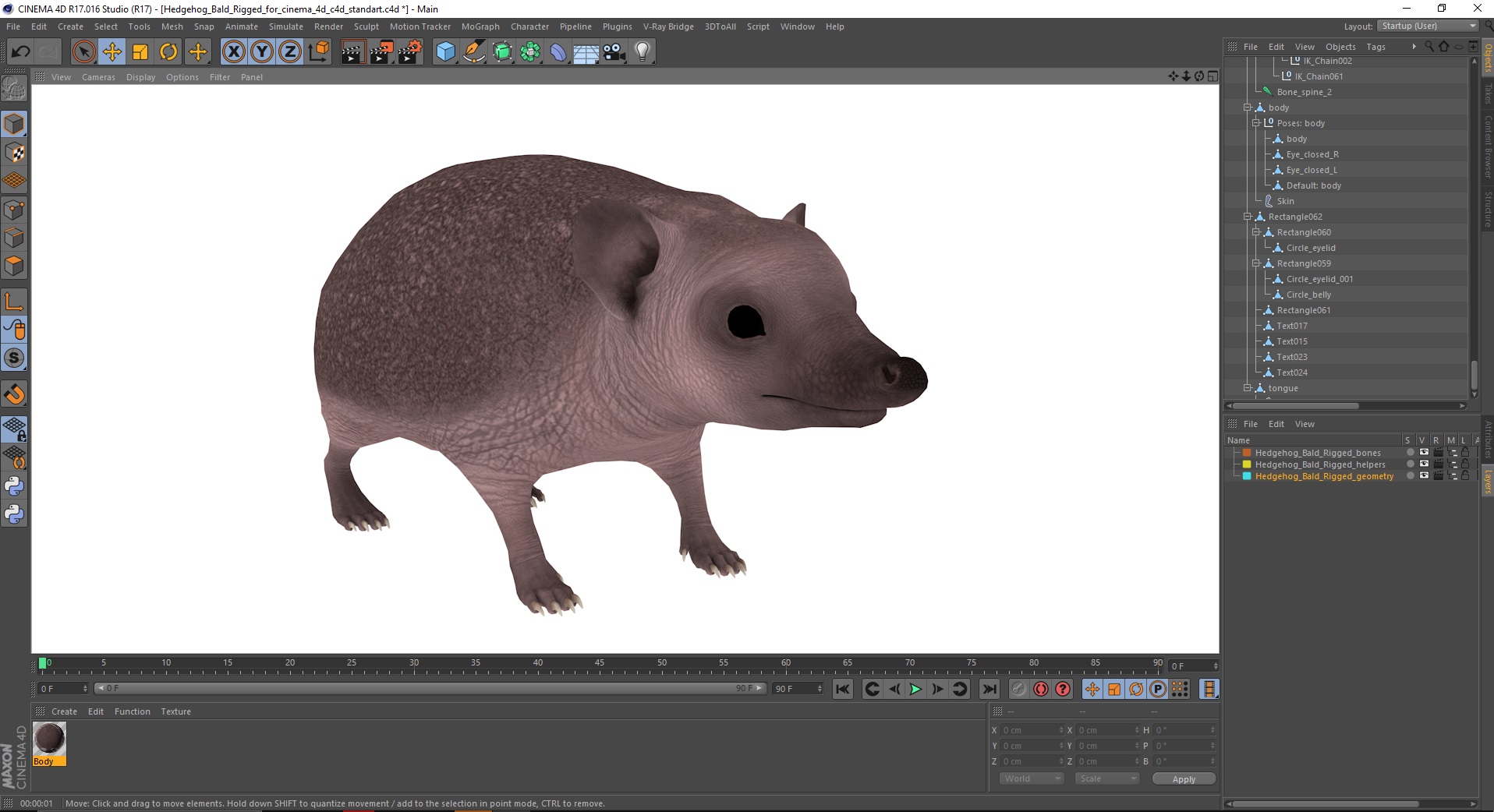
Task: Open the Scale mode dropdown
Action: click(x=1106, y=778)
